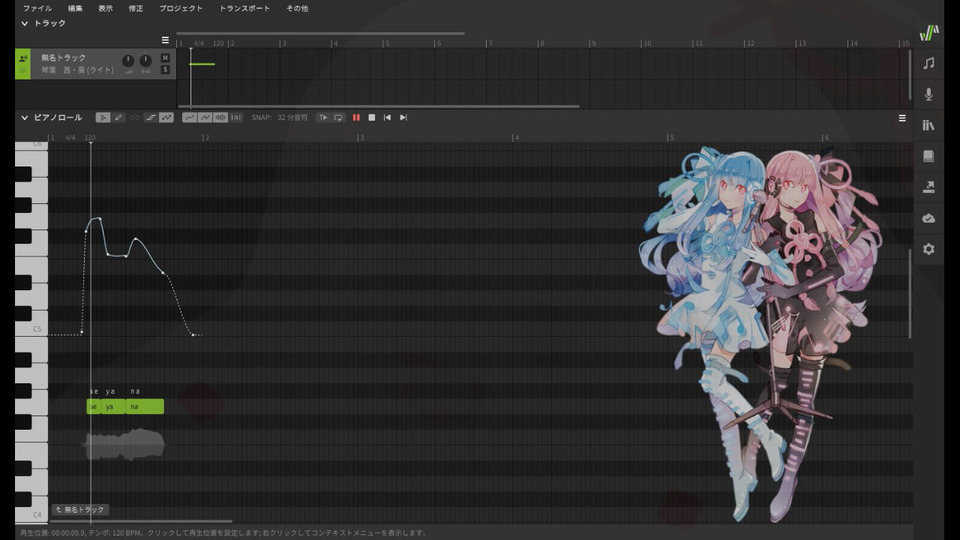Open the ファイル menu
The image size is (960, 540).
click(37, 9)
